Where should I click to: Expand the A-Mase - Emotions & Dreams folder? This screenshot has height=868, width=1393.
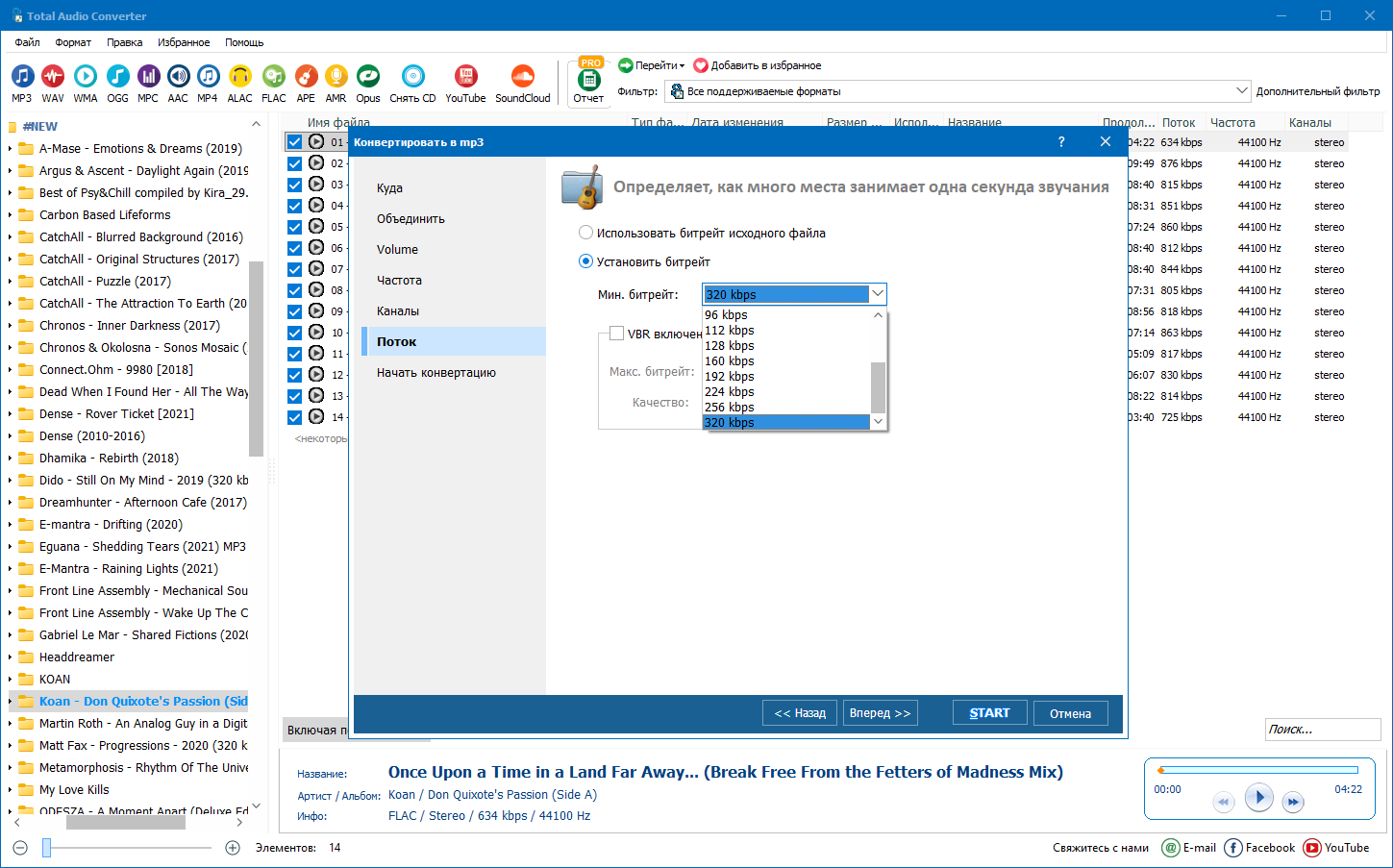point(10,149)
